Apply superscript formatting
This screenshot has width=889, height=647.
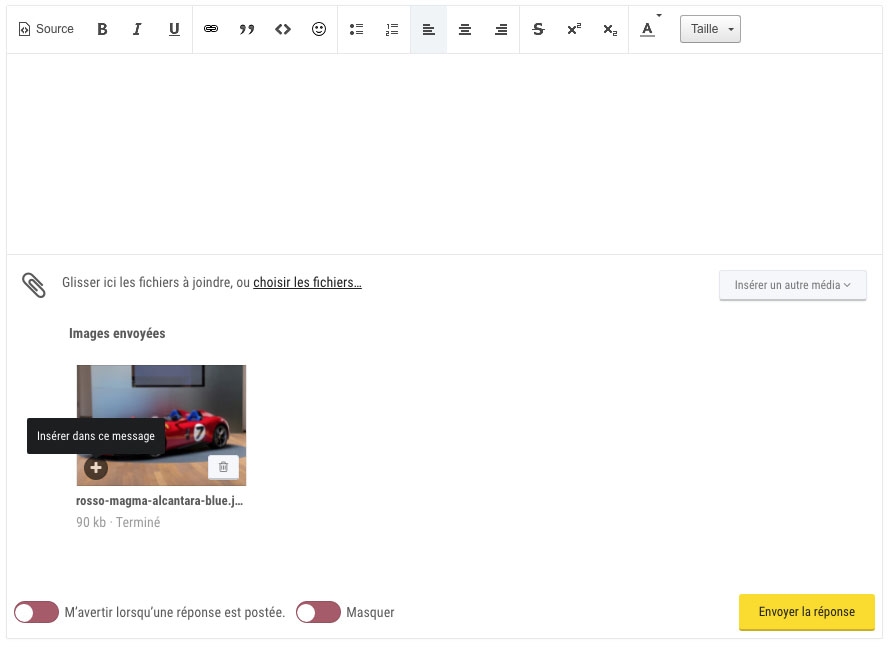pos(573,29)
